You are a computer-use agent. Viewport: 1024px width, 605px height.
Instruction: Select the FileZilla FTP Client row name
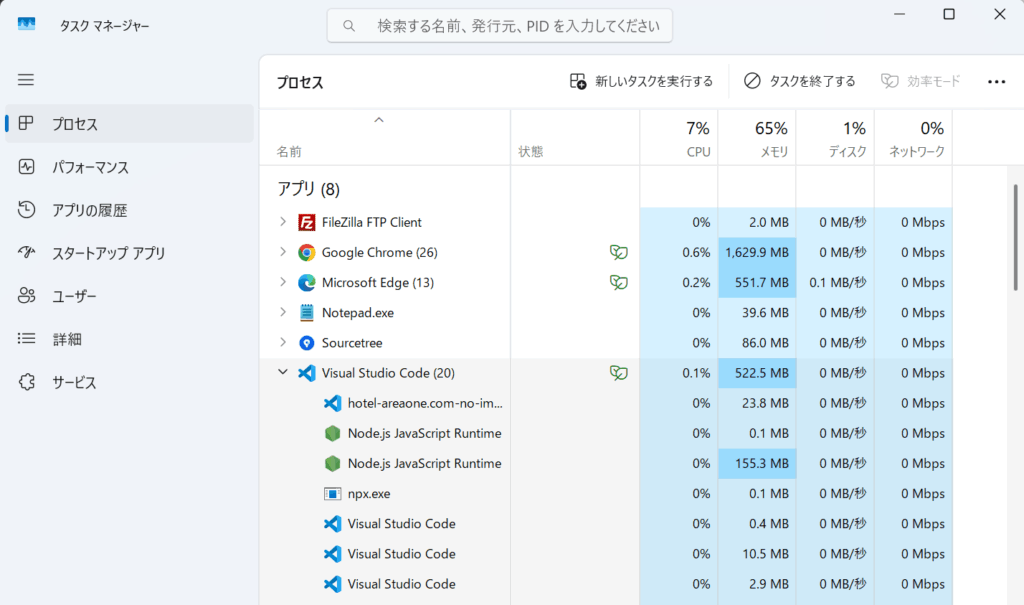372,222
